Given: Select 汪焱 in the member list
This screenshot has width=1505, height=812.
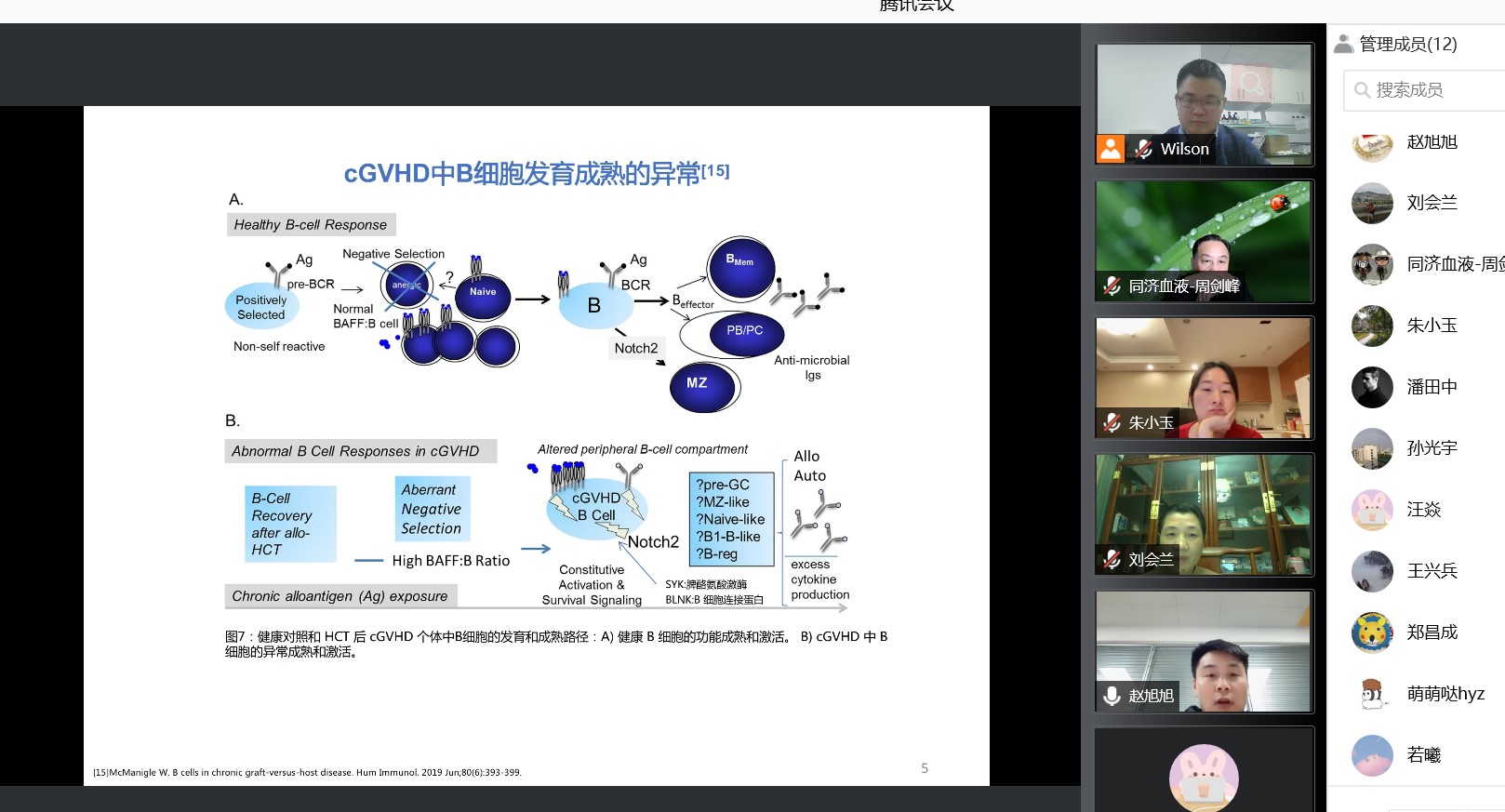Looking at the screenshot, I should [x=1423, y=510].
